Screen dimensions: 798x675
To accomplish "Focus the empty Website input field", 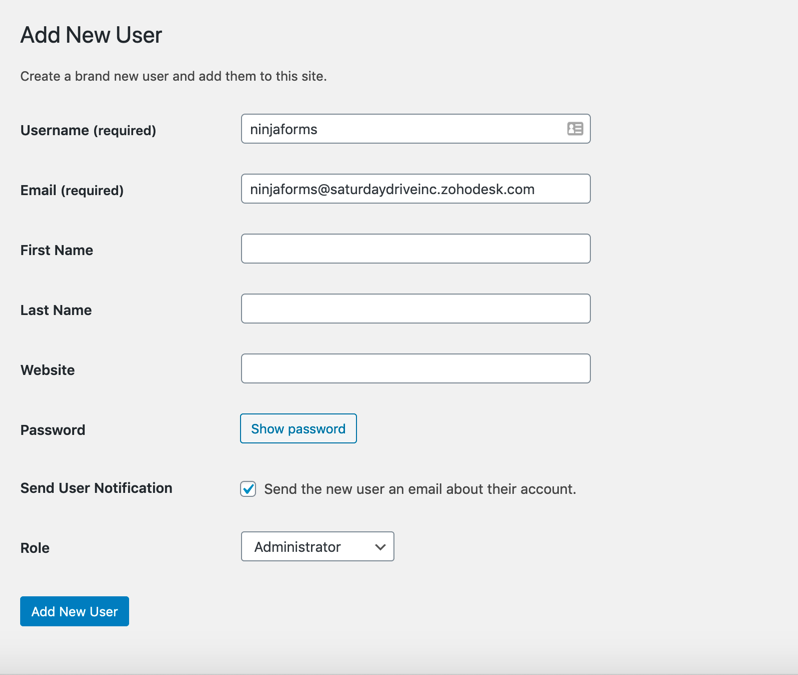I will click(415, 369).
